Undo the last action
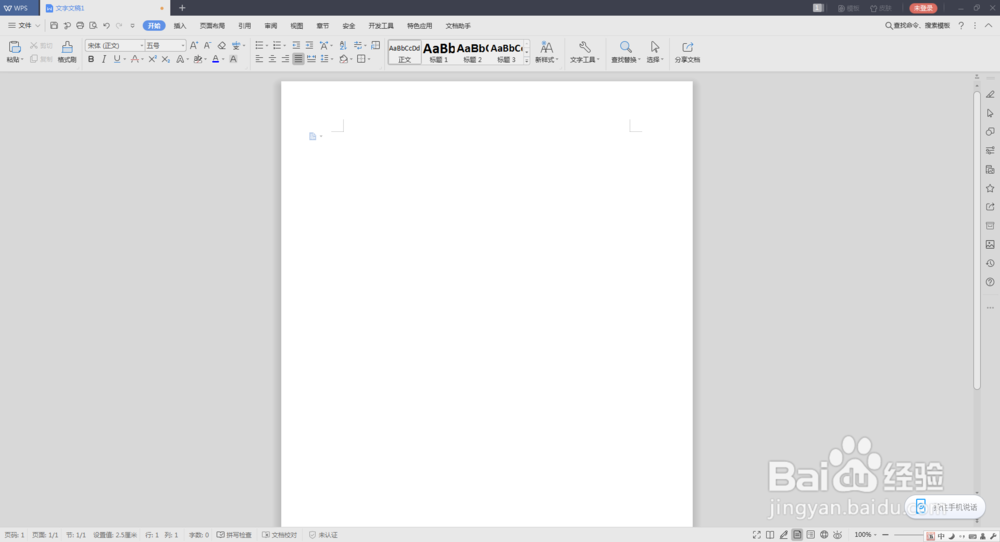The height and width of the screenshot is (542, 1000). [x=107, y=26]
